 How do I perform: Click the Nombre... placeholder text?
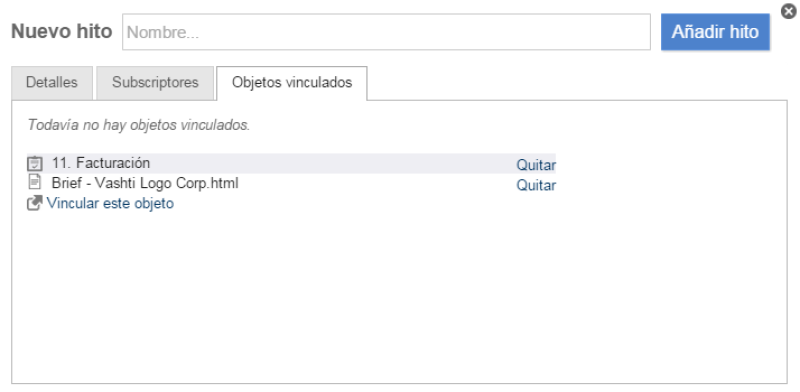tap(163, 33)
